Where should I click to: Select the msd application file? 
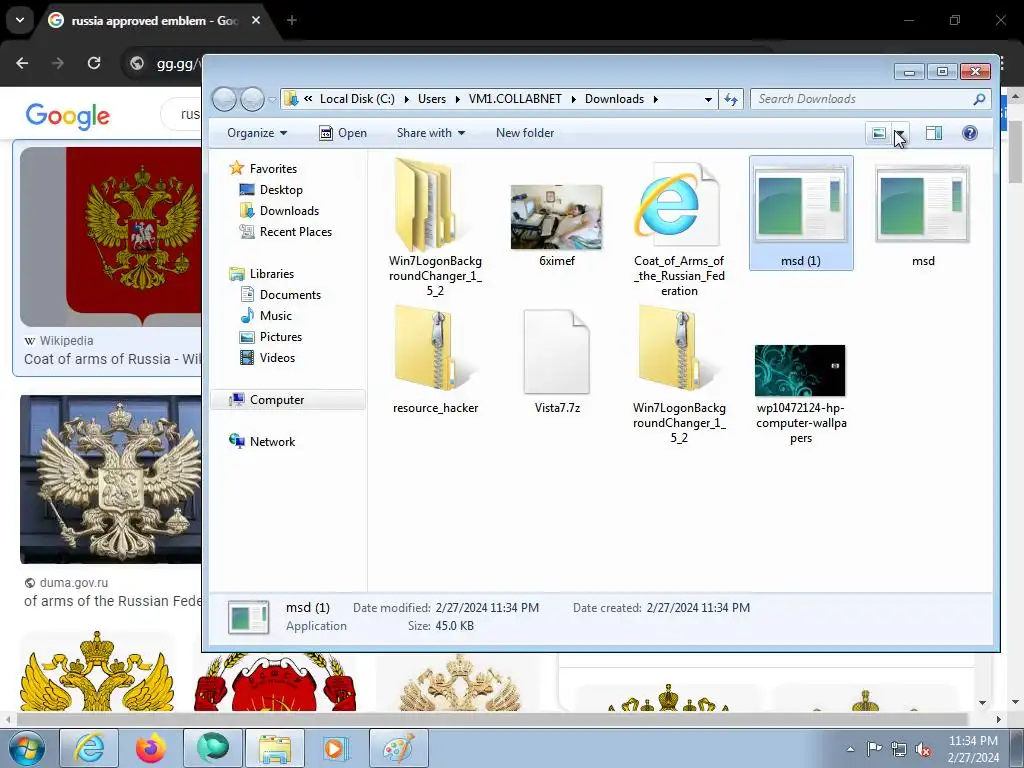click(x=922, y=216)
